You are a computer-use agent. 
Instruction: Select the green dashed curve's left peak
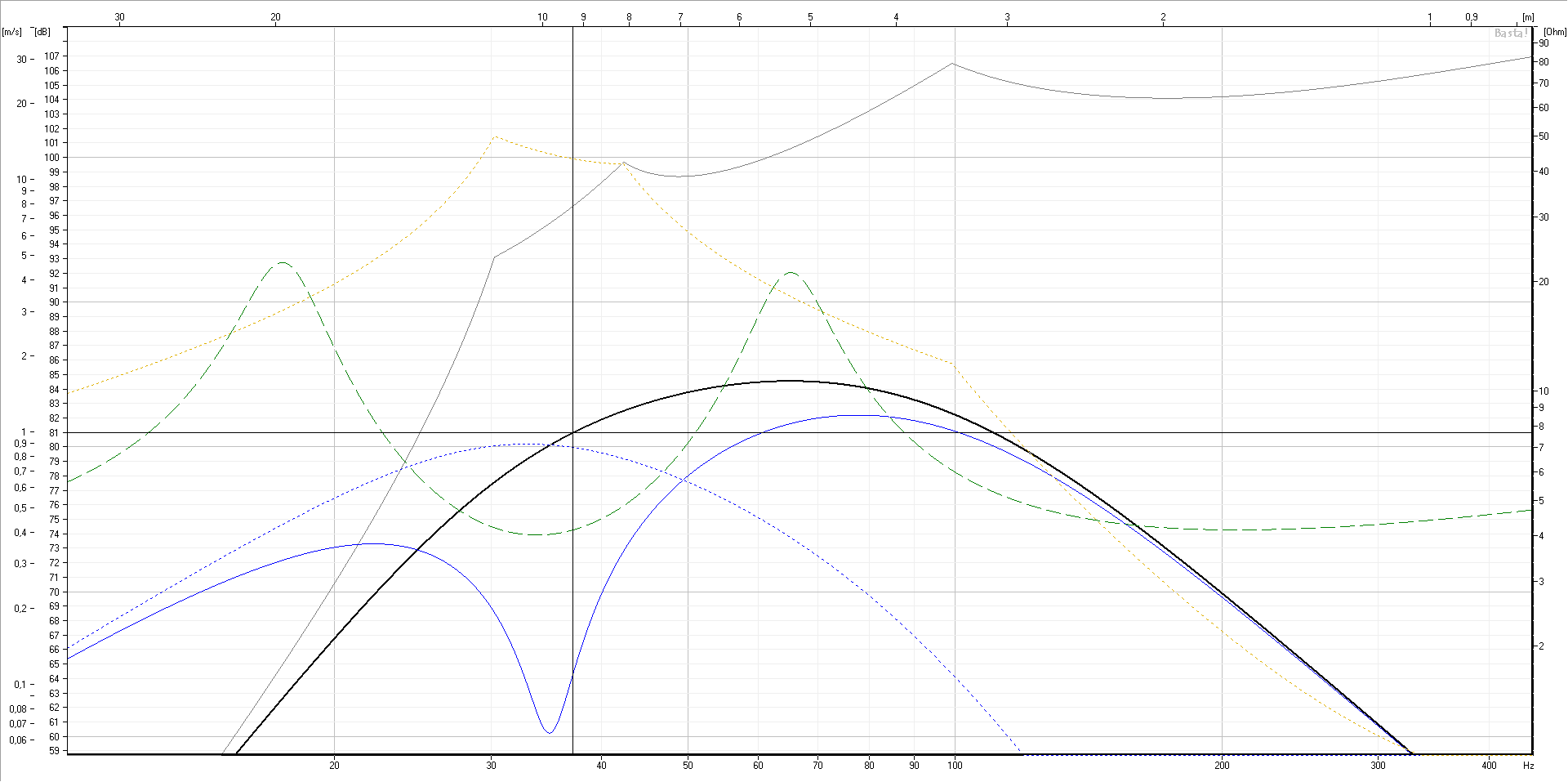coord(283,263)
